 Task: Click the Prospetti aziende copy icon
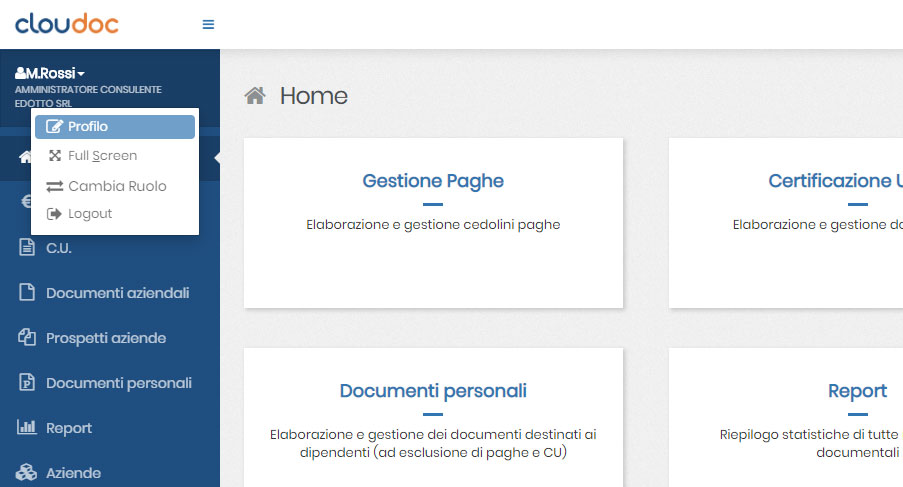pyautogui.click(x=27, y=338)
